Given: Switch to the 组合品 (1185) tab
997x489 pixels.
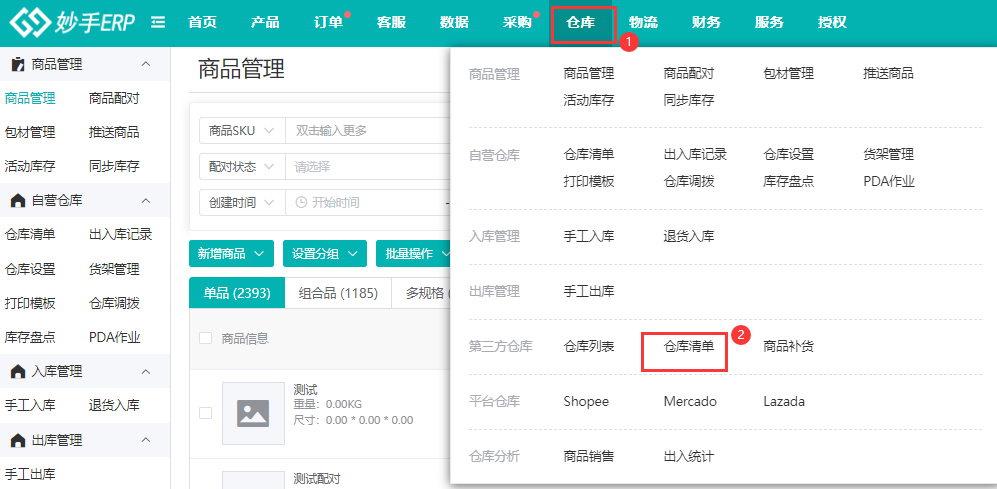Looking at the screenshot, I should (x=338, y=293).
